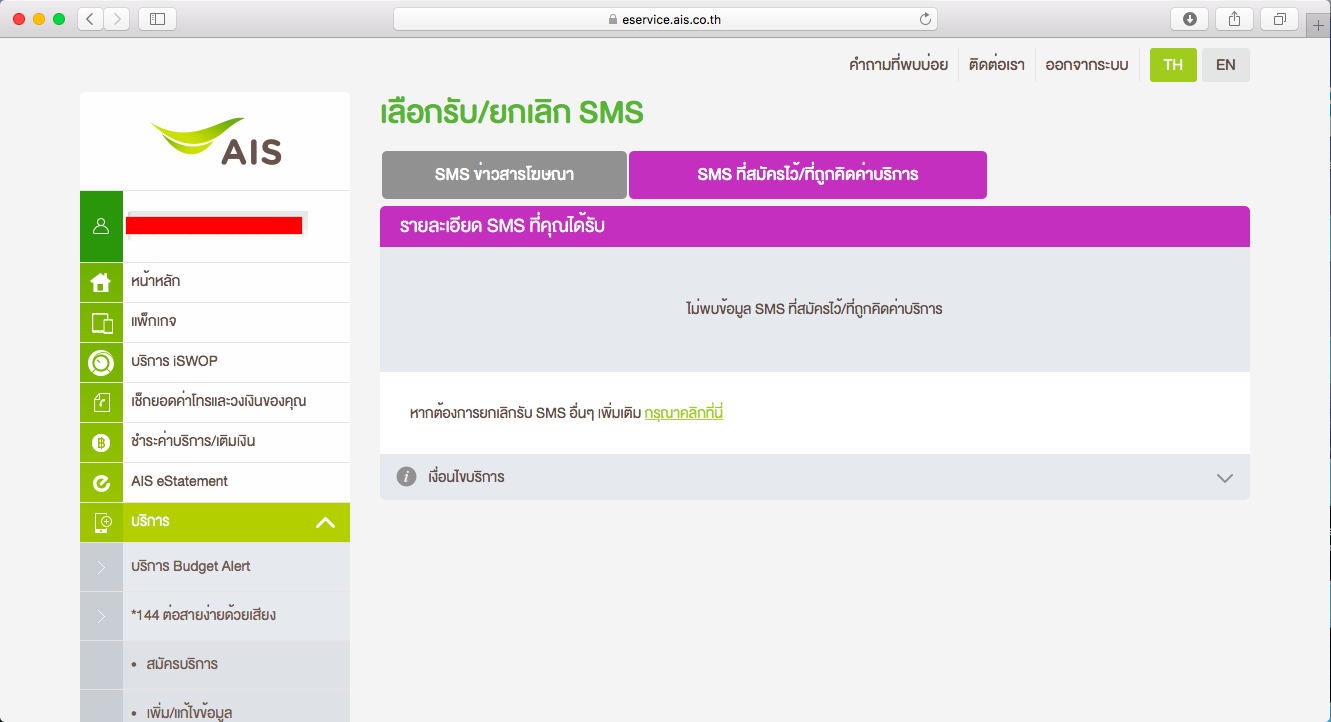This screenshot has height=722, width=1331.
Task: Click the package devices icon beside แพ็กเกจ
Action: click(101, 322)
